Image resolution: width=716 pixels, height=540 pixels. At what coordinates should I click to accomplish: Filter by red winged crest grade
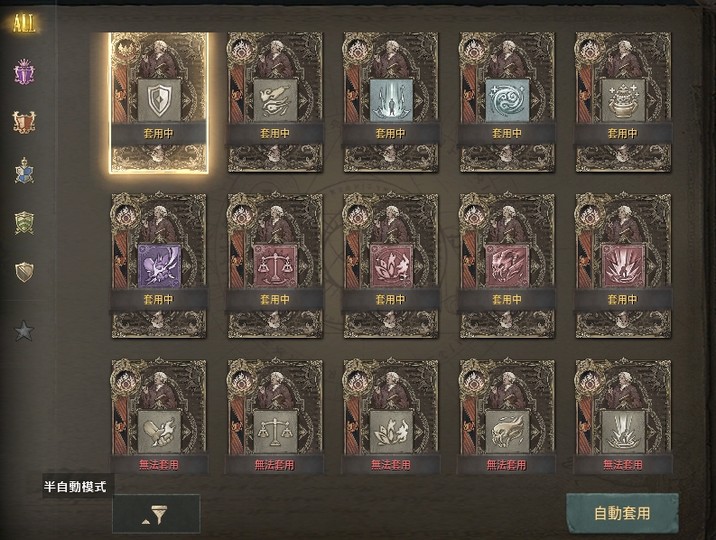24,122
